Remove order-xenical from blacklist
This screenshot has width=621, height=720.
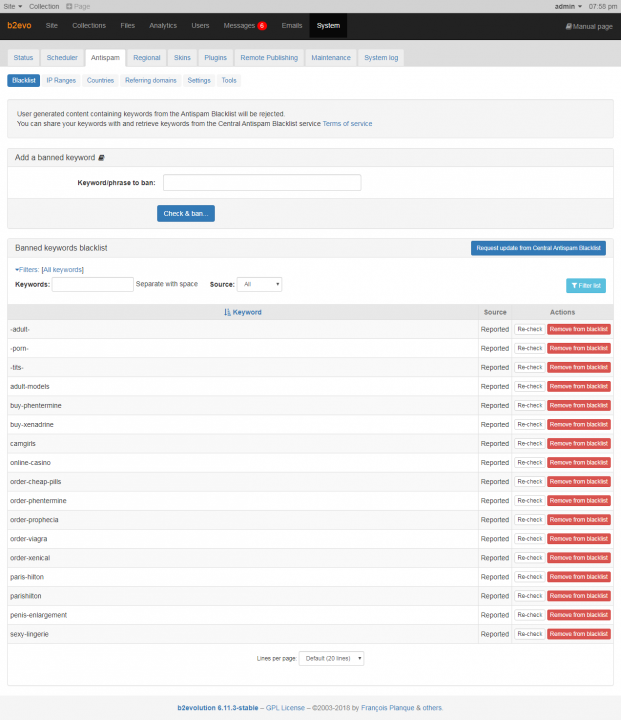tap(579, 558)
